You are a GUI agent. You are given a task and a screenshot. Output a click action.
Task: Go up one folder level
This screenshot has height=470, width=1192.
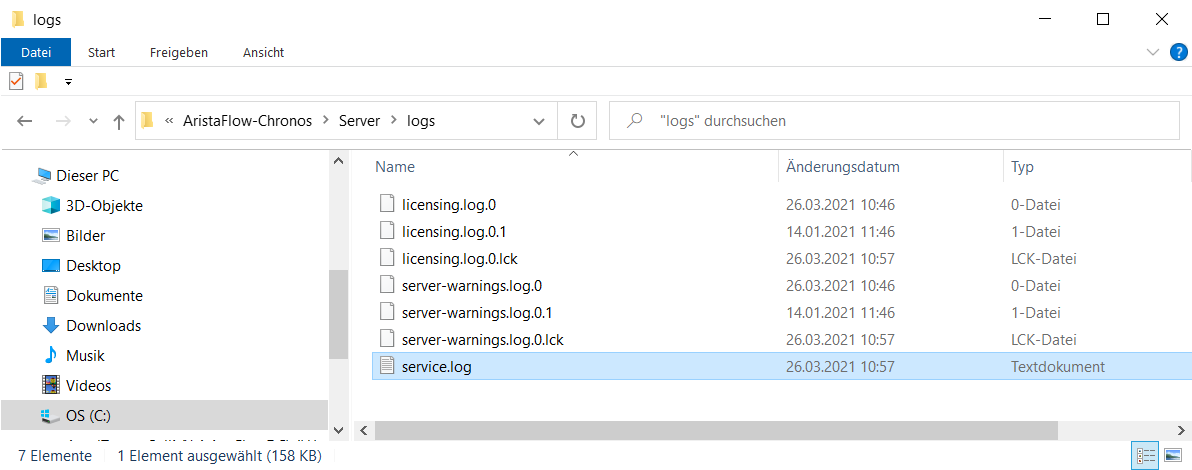[x=119, y=121]
